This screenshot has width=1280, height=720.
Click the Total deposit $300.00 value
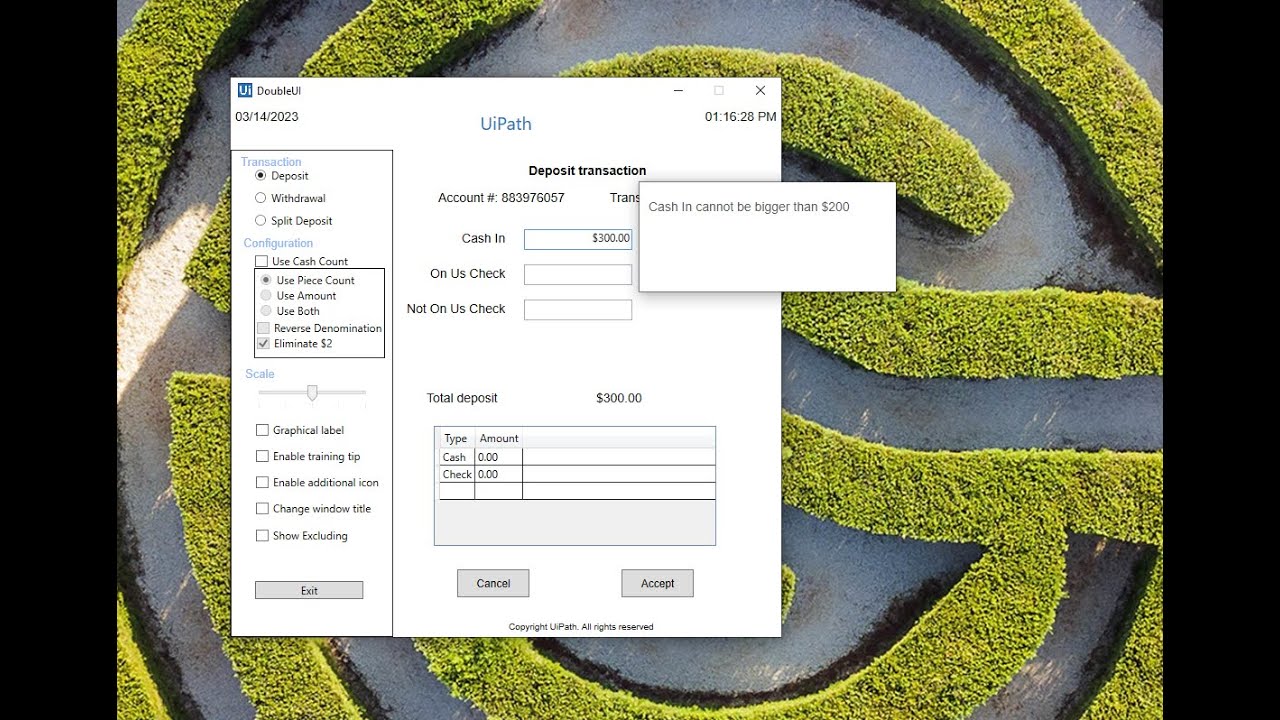(619, 398)
